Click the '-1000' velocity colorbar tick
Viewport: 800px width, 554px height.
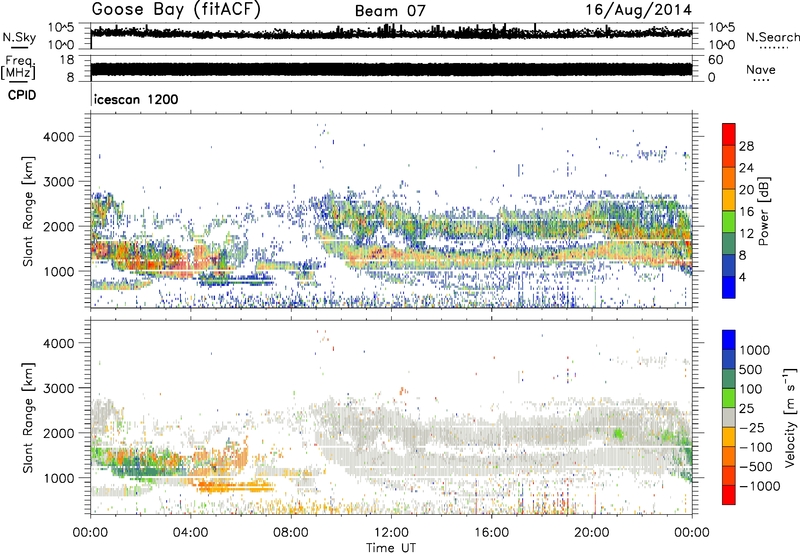coord(759,486)
